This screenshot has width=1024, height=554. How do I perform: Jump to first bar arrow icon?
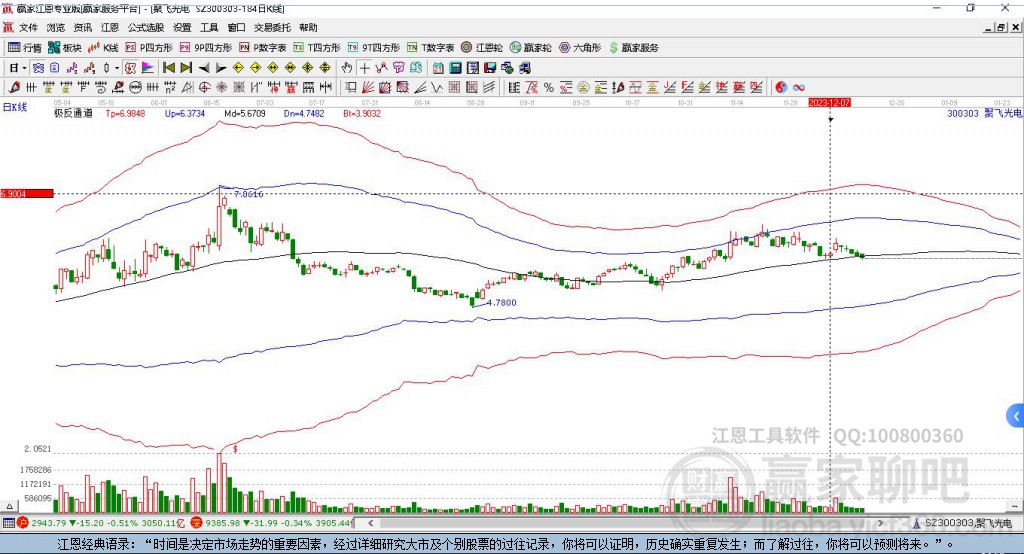(x=168, y=68)
